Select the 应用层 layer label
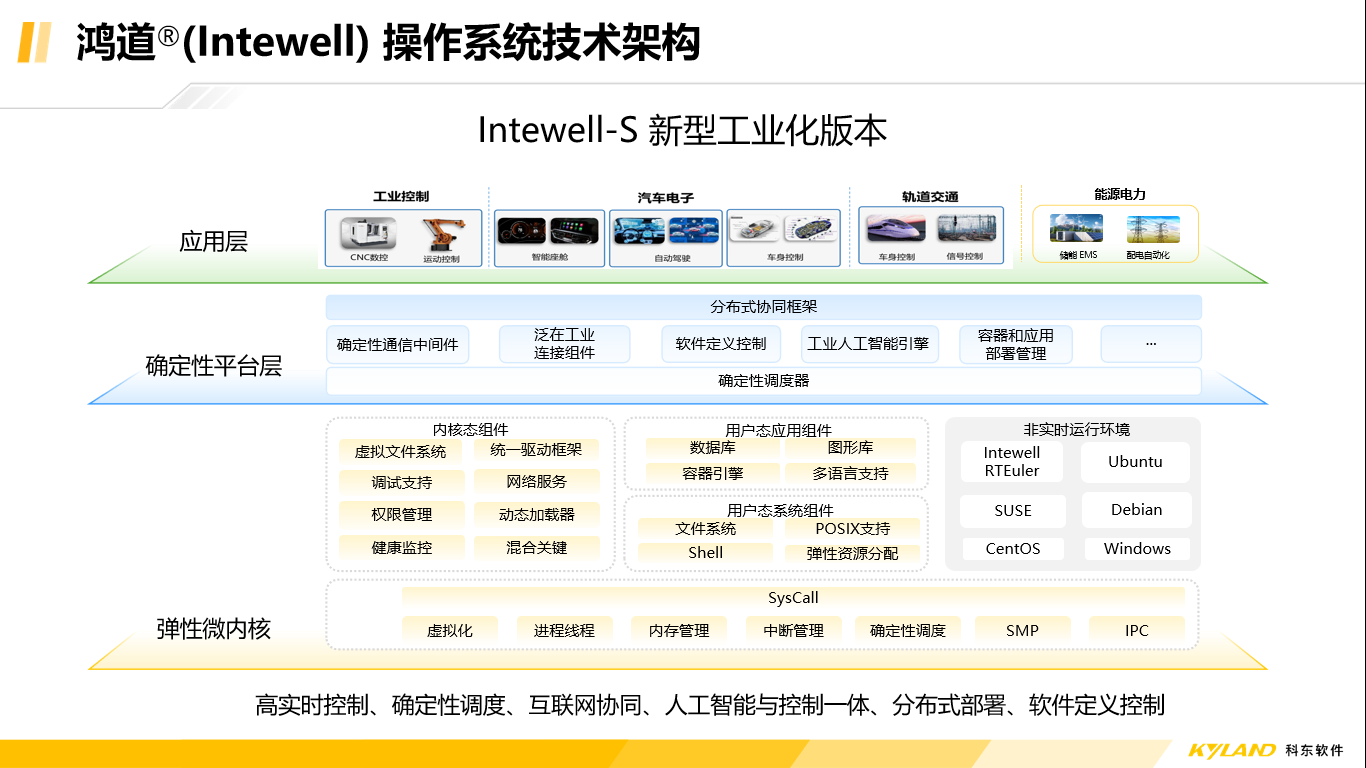The height and width of the screenshot is (768, 1366). coord(213,241)
